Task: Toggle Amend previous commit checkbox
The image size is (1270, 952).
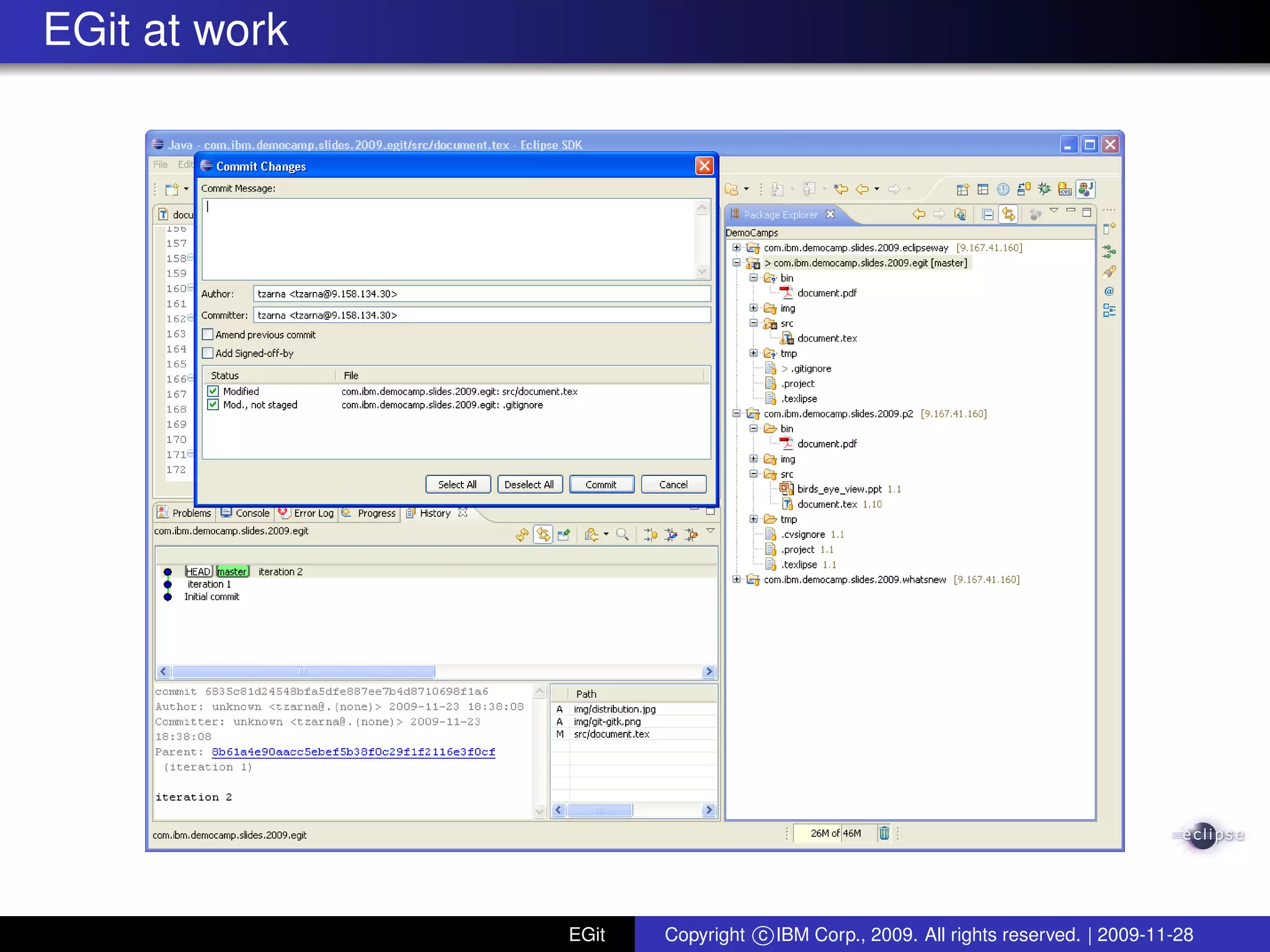Action: [208, 335]
